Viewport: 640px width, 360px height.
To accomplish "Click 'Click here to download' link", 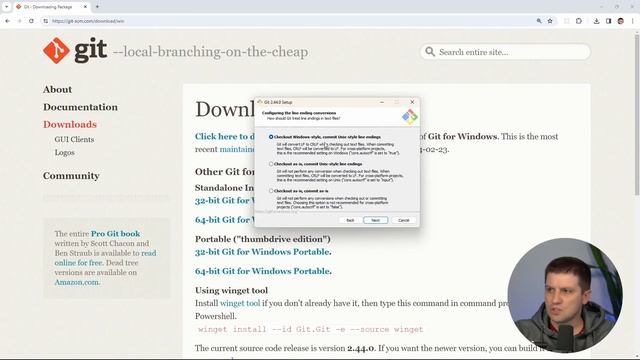I will pyautogui.click(x=224, y=137).
